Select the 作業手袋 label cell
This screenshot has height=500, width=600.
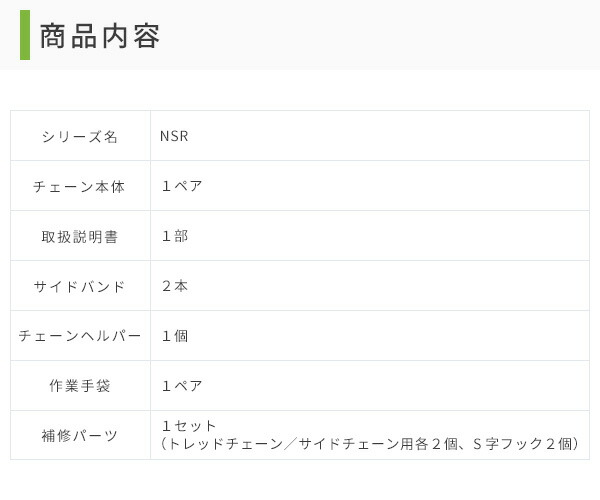point(80,386)
